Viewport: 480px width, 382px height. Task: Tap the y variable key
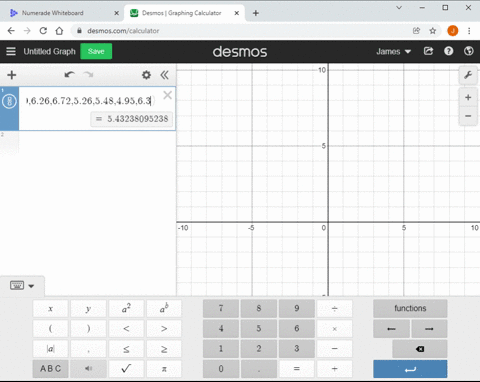(x=88, y=309)
